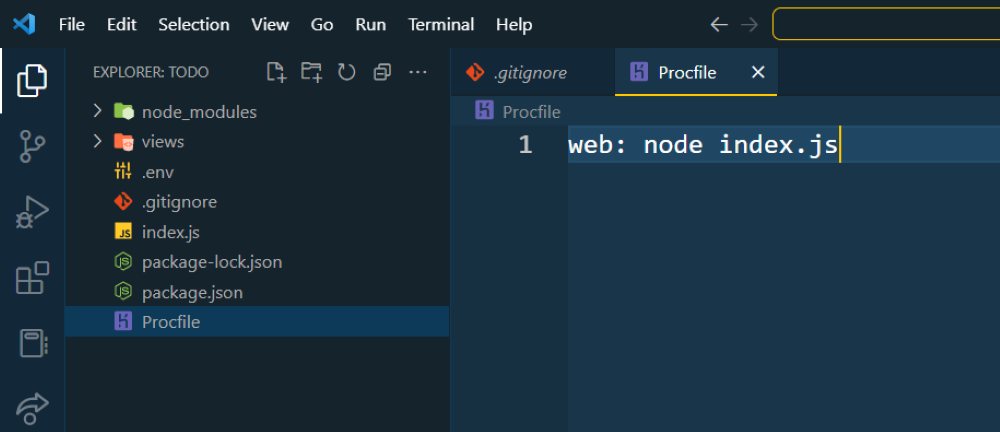Switch to the .gitignore tab

[530, 72]
